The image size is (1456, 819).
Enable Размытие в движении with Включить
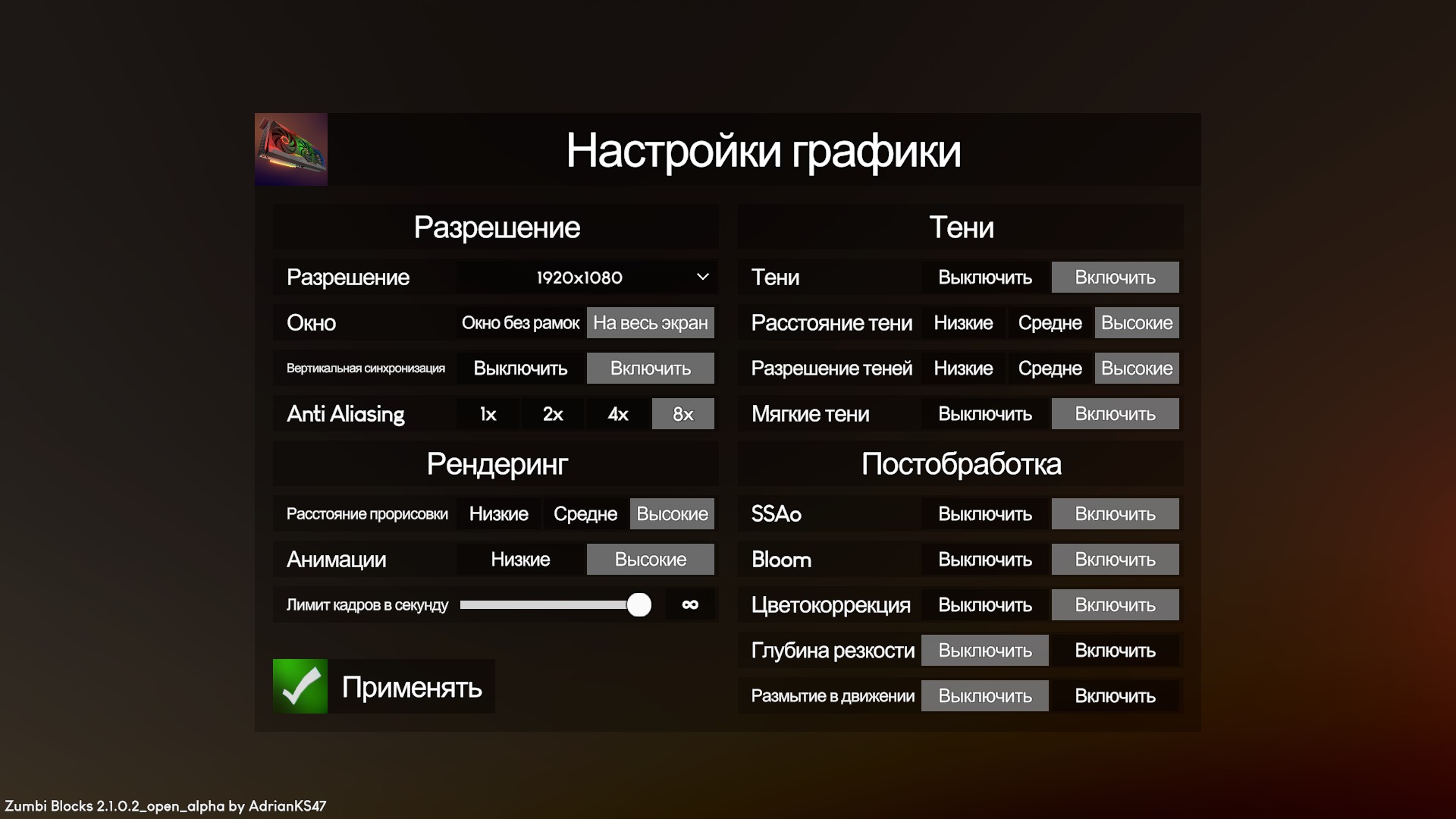point(1116,696)
